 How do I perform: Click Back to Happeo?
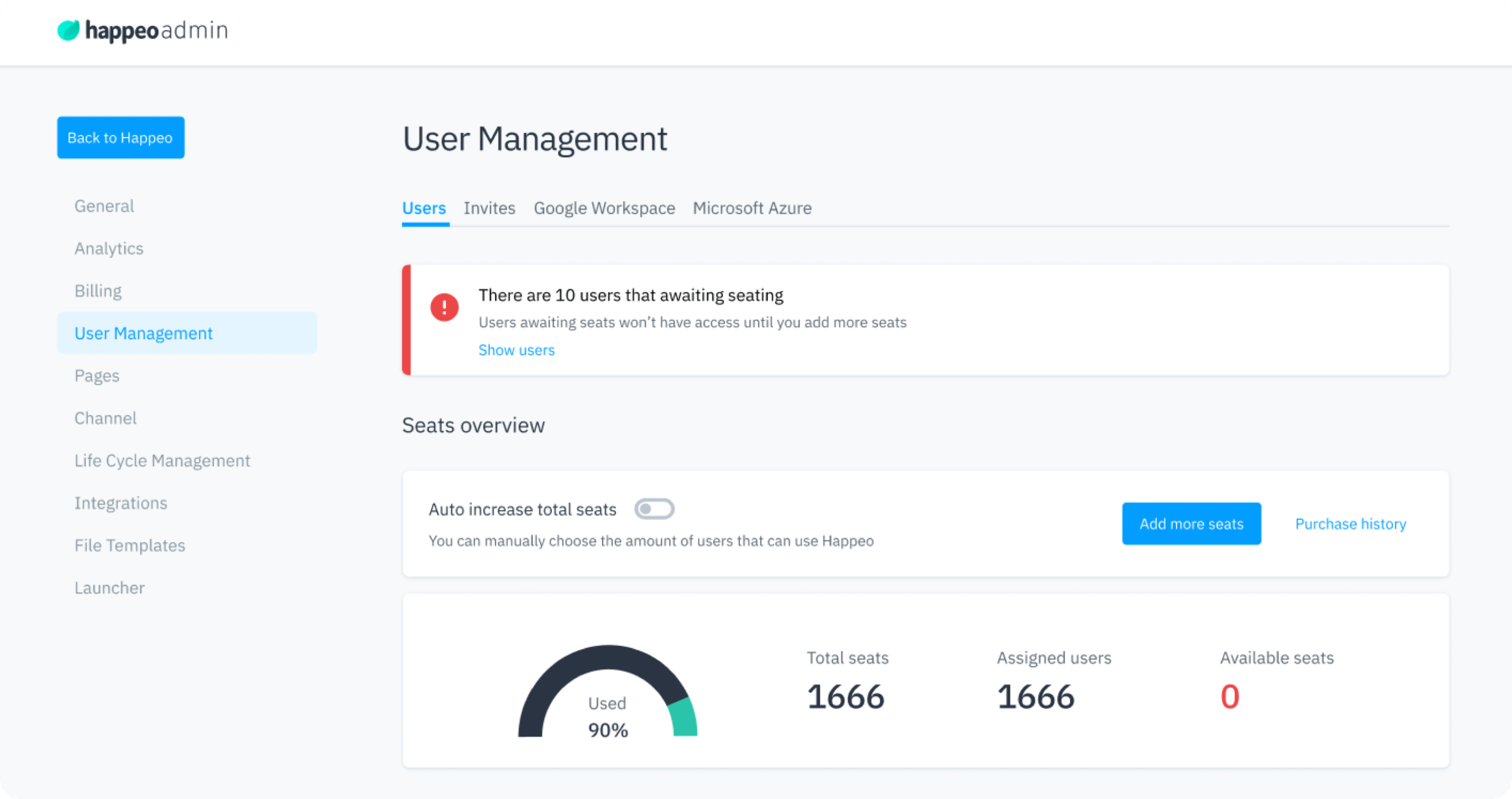[x=120, y=138]
